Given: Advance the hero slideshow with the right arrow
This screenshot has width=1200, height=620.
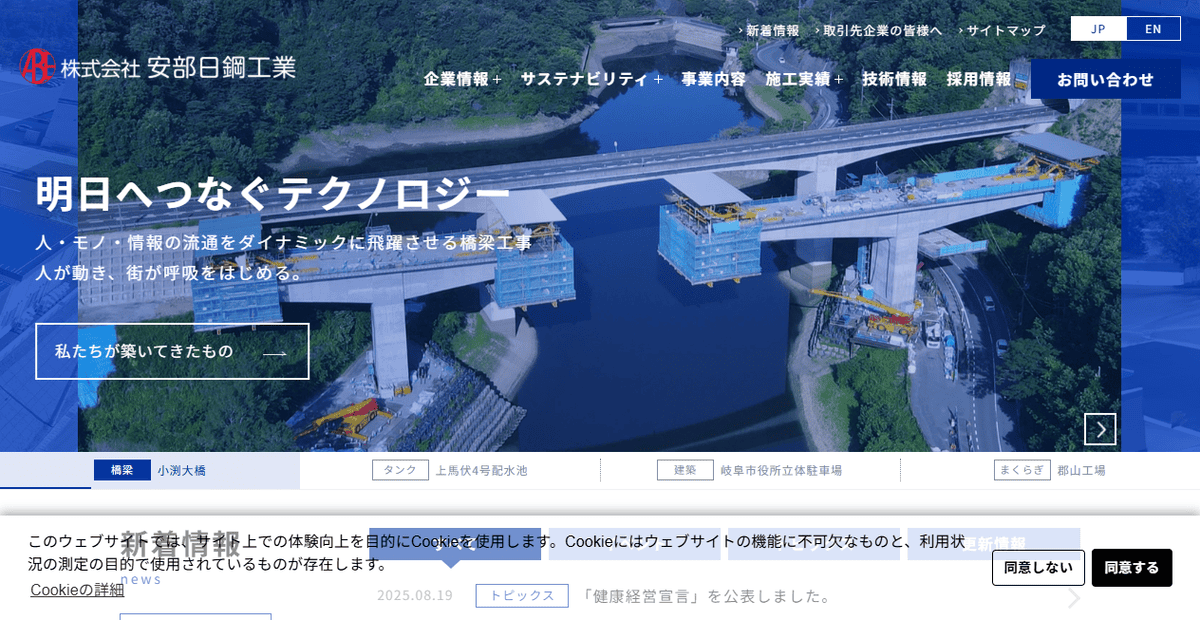Looking at the screenshot, I should click(1099, 428).
